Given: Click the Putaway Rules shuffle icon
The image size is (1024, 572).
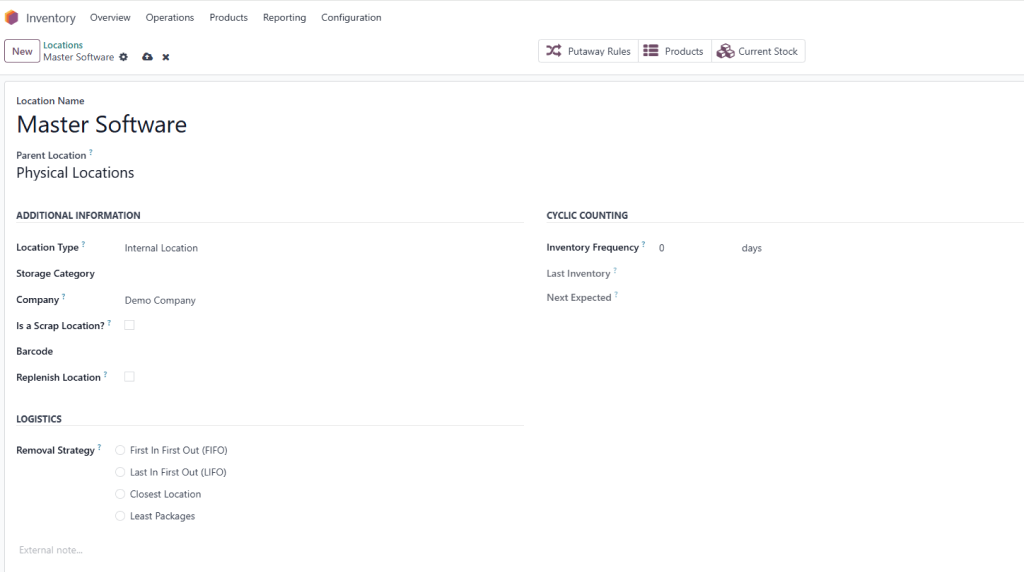Looking at the screenshot, I should click(554, 51).
